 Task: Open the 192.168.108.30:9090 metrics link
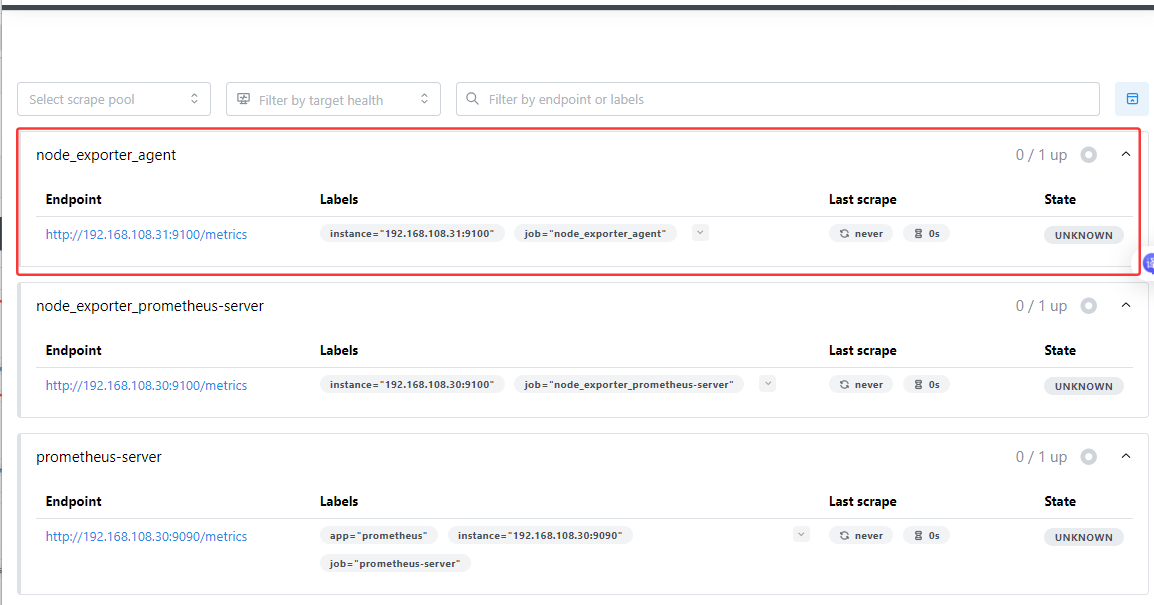point(146,536)
